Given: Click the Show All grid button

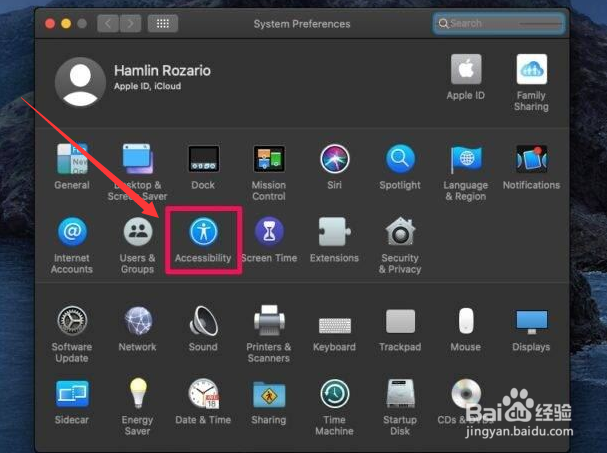Looking at the screenshot, I should click(x=163, y=24).
